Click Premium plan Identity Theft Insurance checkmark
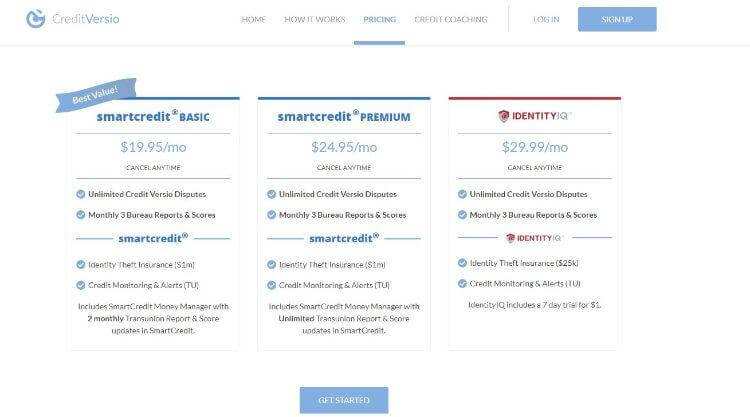750x417 pixels. pos(271,264)
